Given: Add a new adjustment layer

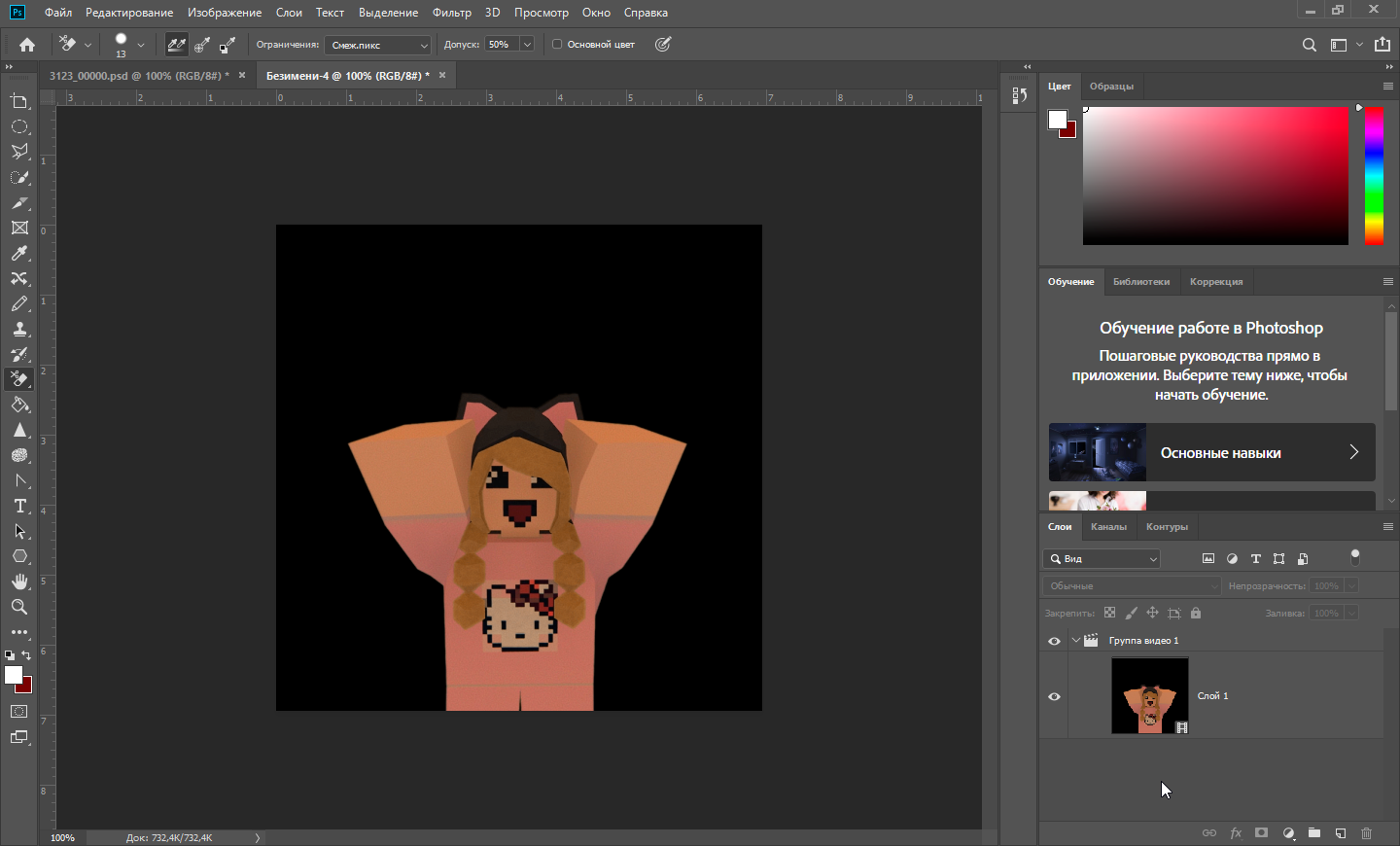Looking at the screenshot, I should click(1288, 833).
